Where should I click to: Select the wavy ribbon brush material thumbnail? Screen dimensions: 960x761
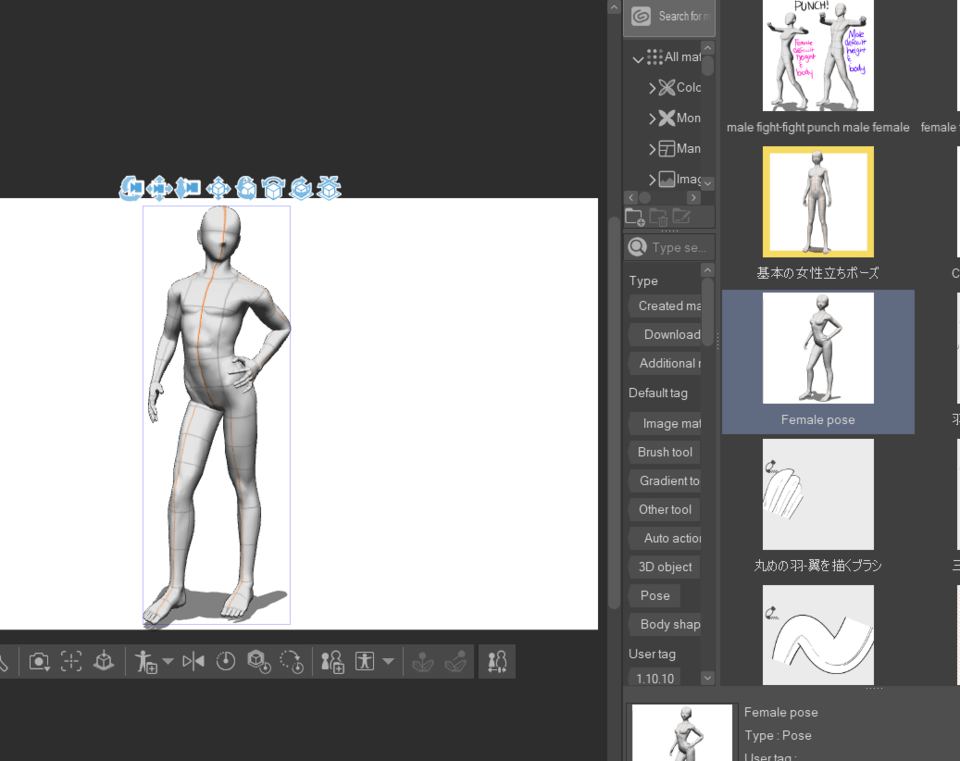coord(818,635)
